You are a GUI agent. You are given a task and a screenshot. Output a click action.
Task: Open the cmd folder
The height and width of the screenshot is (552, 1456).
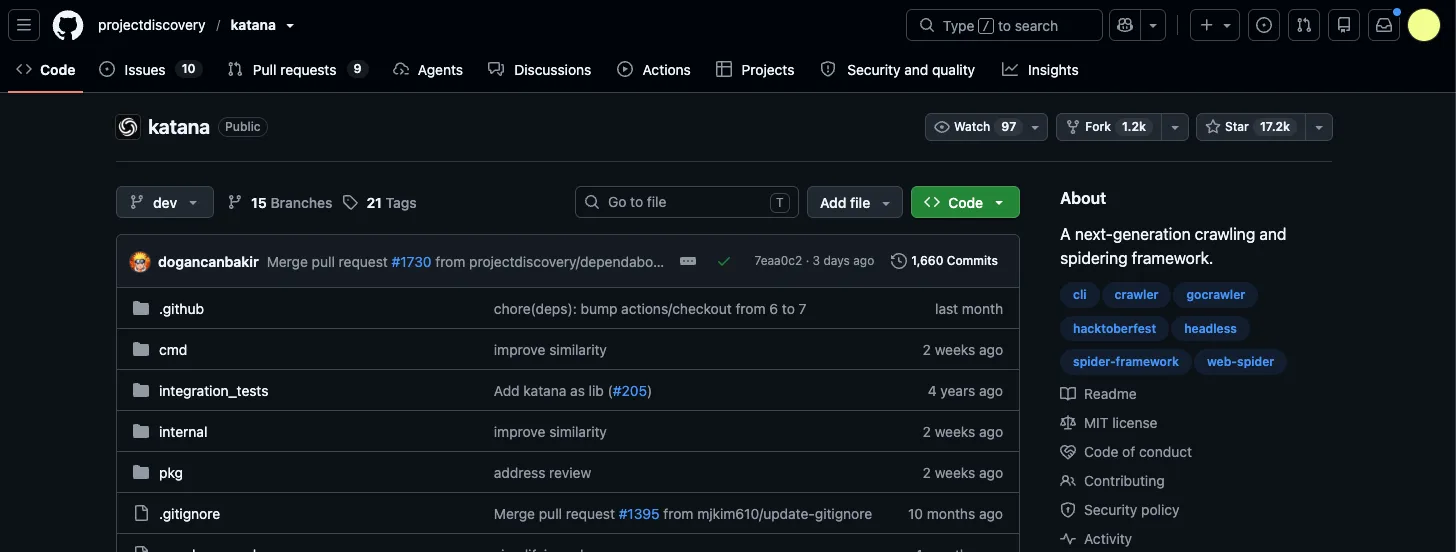pos(173,350)
